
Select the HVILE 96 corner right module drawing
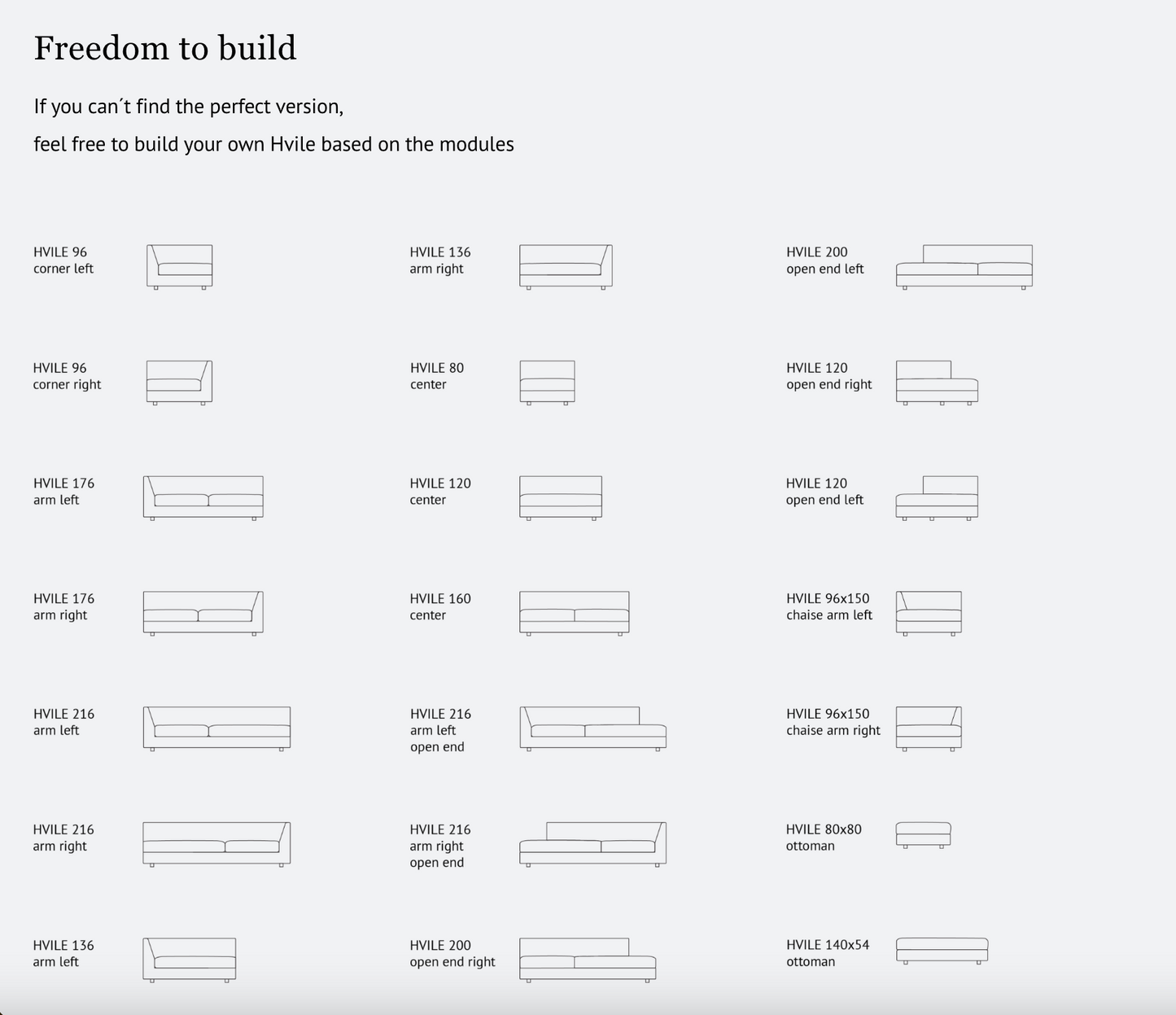tap(179, 382)
